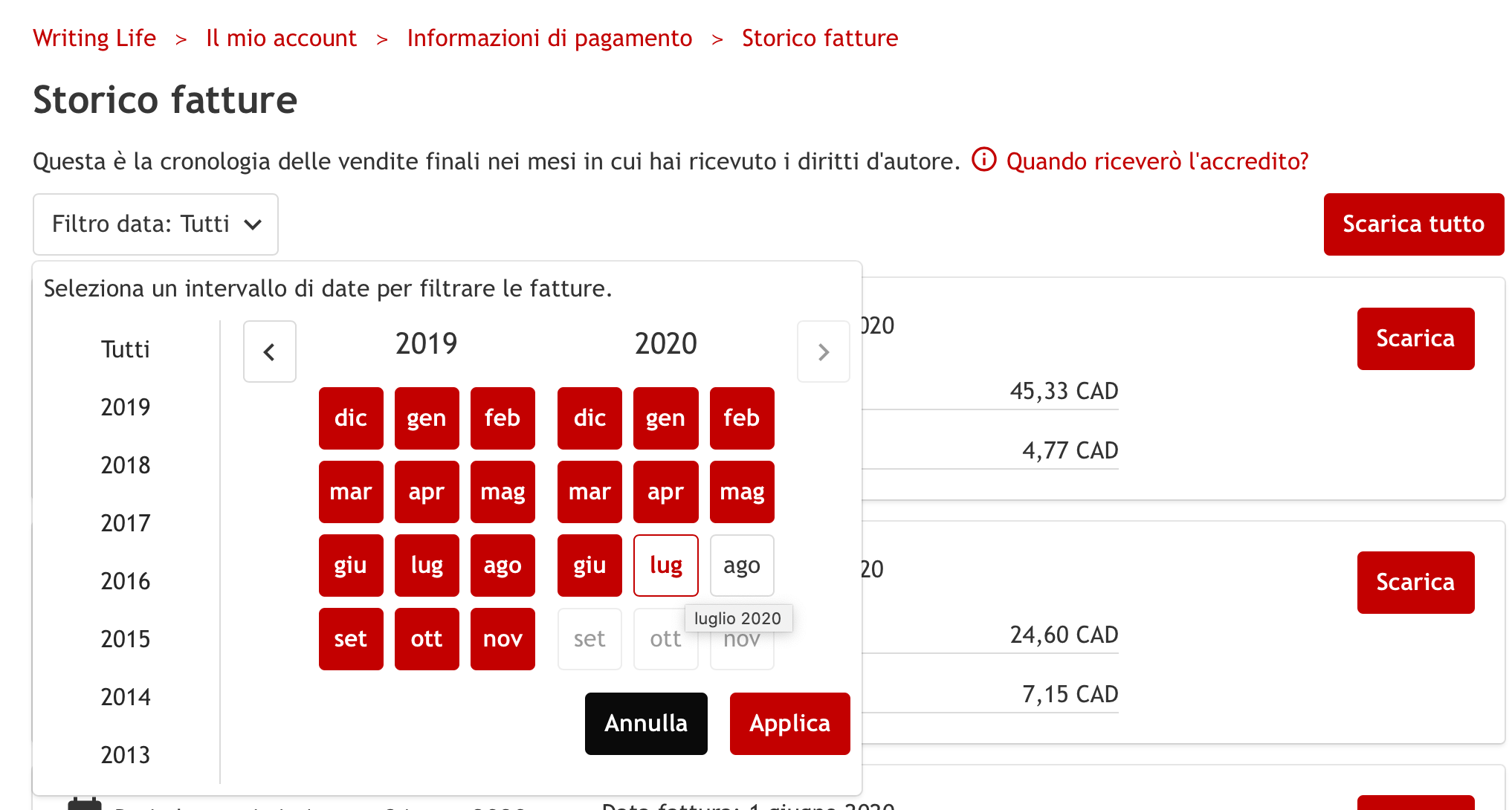Open the Filtro data dropdown
Screen dimensions: 1512x810
tap(155, 224)
